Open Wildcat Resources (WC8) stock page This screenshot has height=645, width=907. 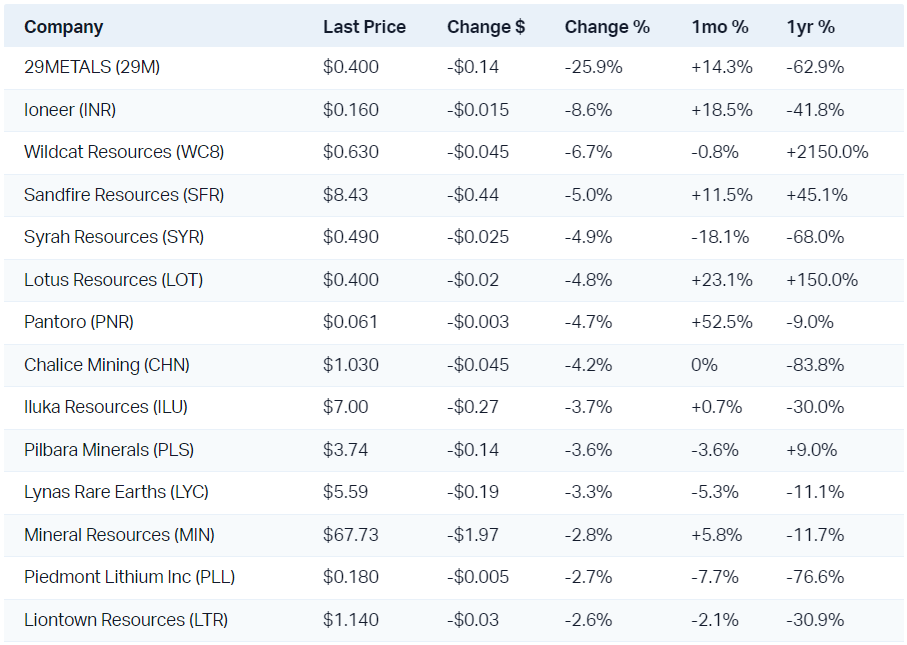(x=124, y=152)
